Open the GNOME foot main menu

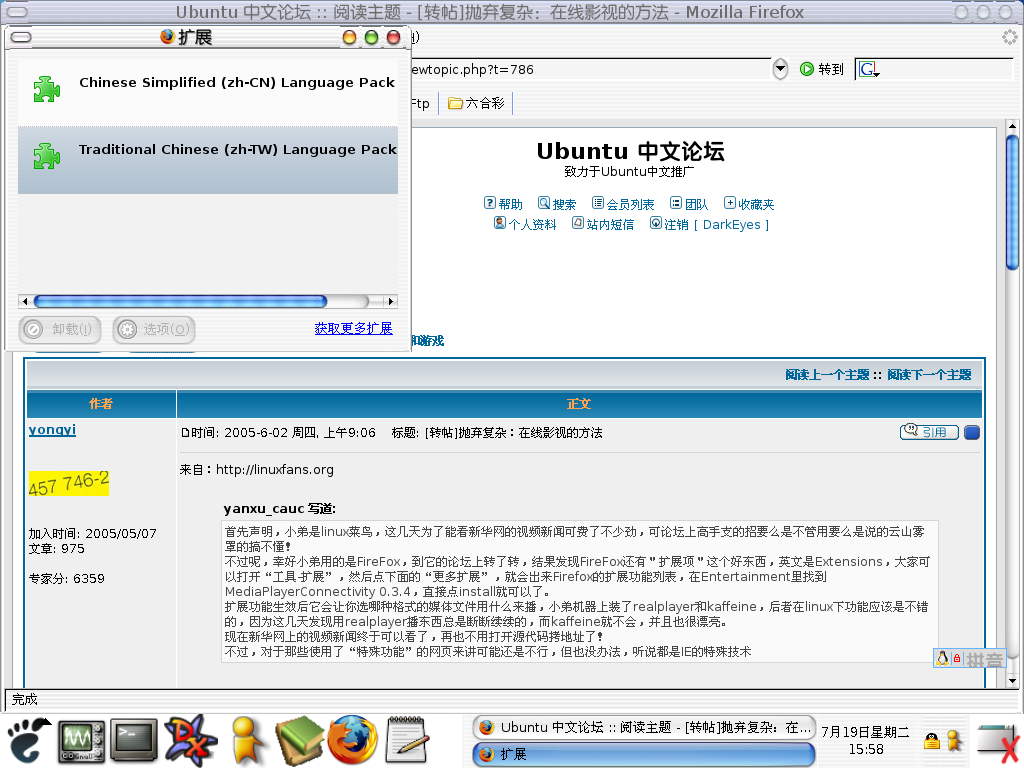[x=27, y=741]
